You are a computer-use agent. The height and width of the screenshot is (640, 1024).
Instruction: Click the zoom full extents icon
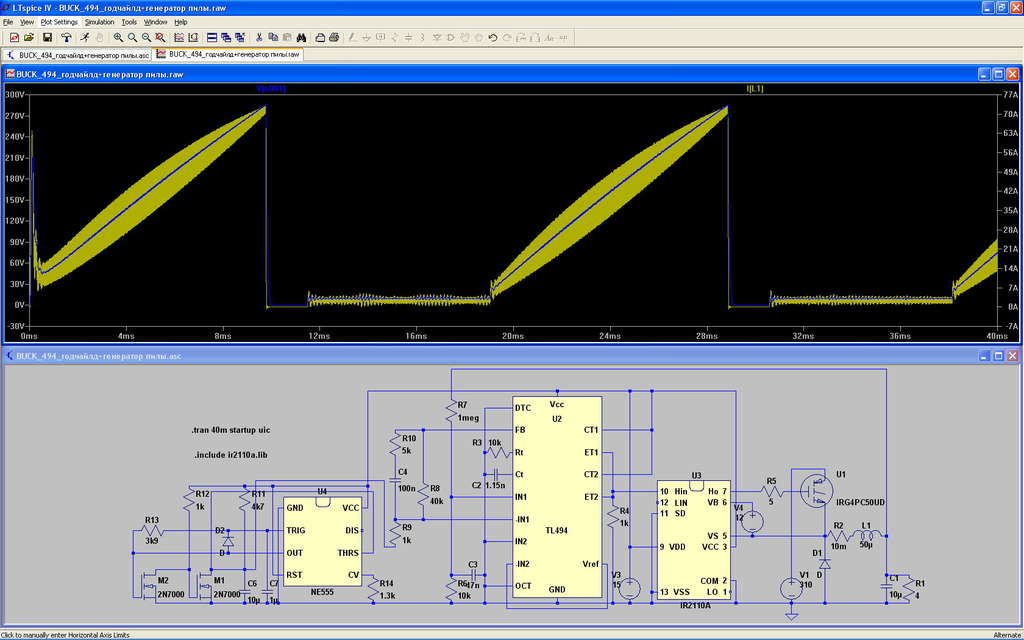tap(160, 37)
